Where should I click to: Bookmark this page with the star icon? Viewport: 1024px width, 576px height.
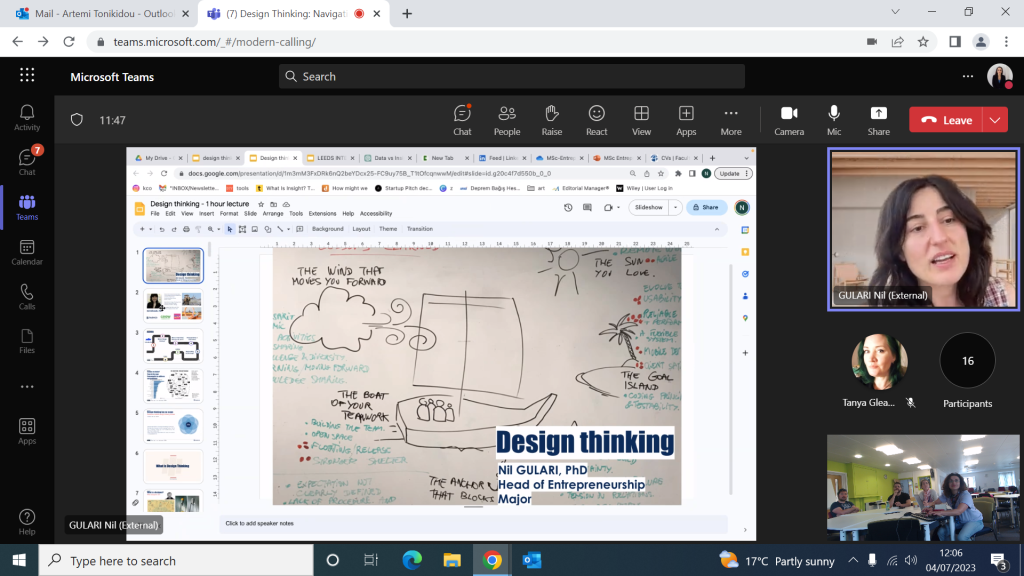[x=923, y=42]
